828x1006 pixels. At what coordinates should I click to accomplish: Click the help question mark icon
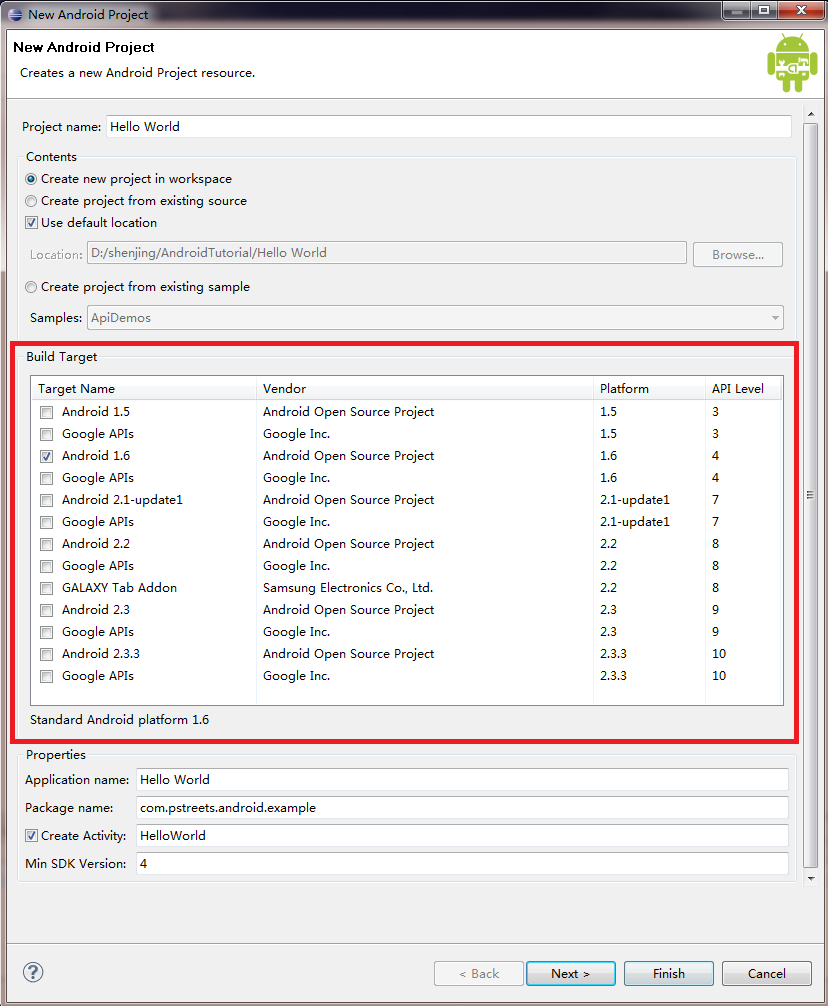(33, 972)
